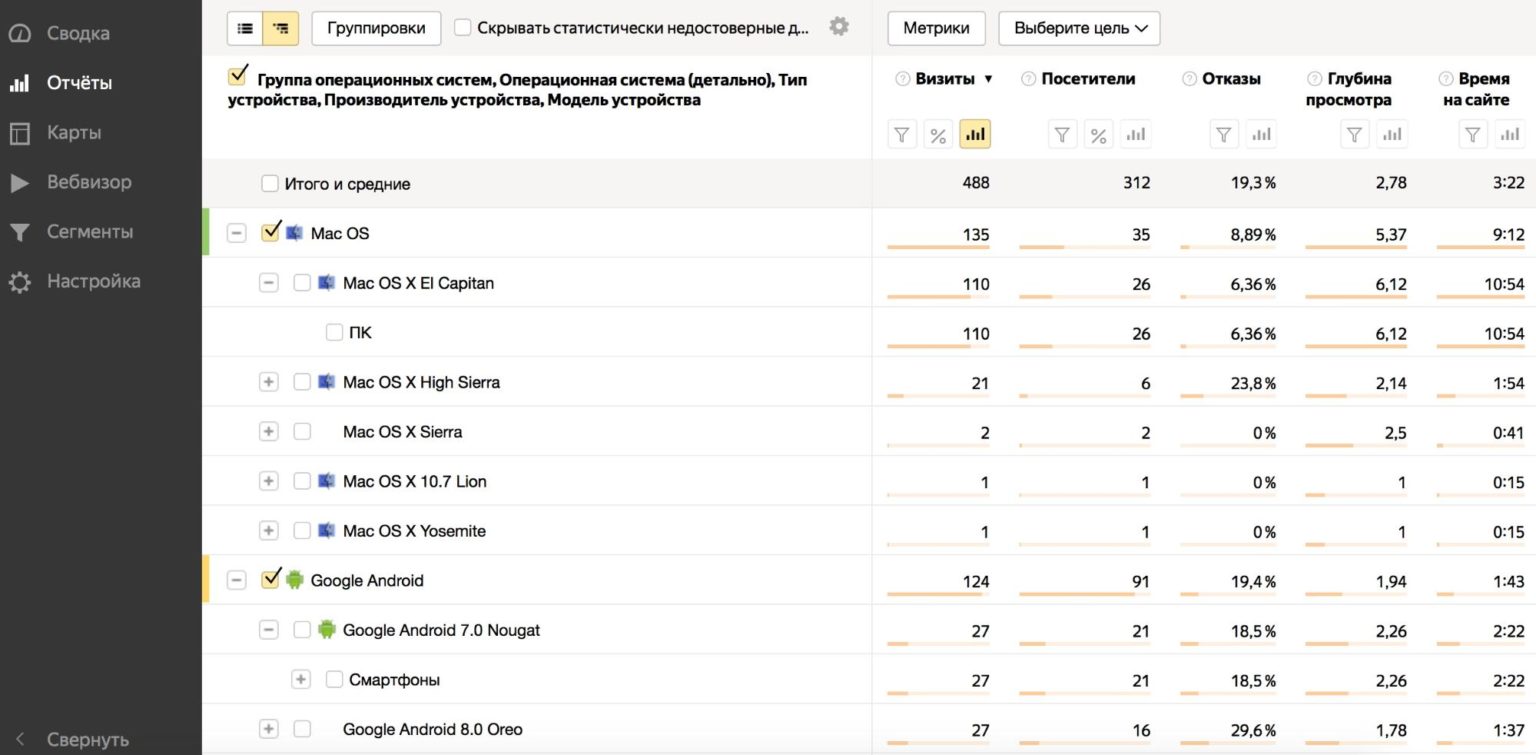This screenshot has height=755, width=1536.
Task: Click the filter icon under Визиты
Action: 902,134
